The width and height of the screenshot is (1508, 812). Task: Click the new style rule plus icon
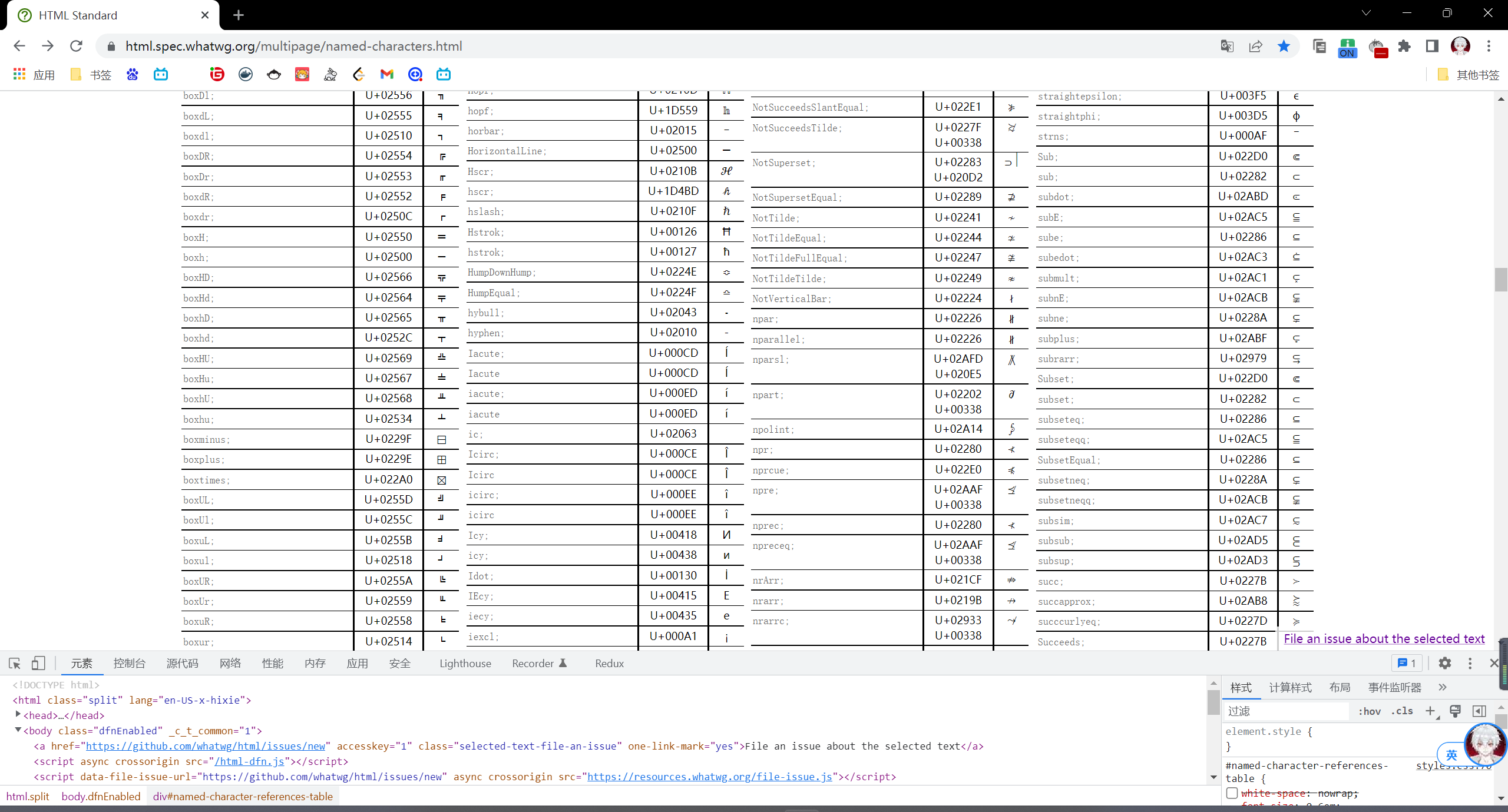tap(1430, 711)
